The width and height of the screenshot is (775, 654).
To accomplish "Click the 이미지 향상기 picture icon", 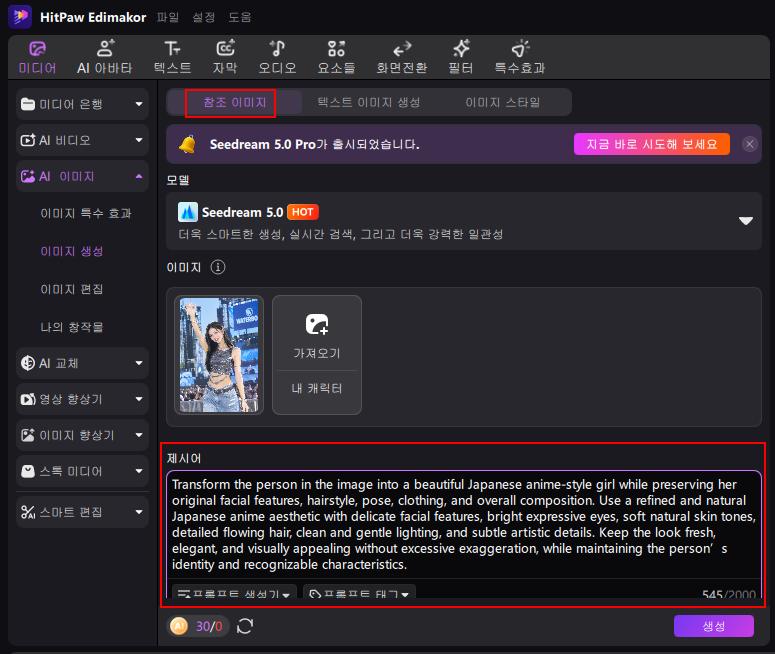I will 28,435.
